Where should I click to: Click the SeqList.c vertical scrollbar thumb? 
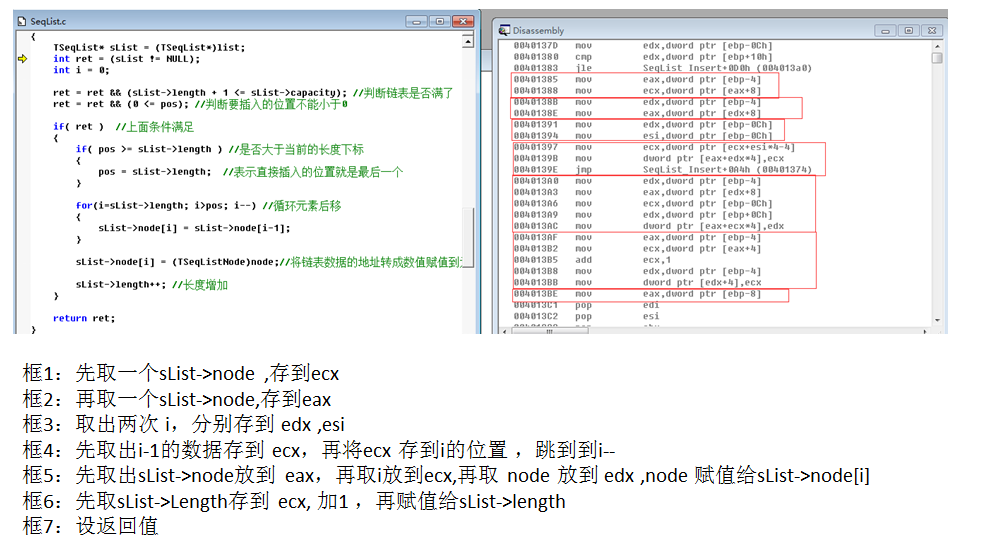pos(468,237)
